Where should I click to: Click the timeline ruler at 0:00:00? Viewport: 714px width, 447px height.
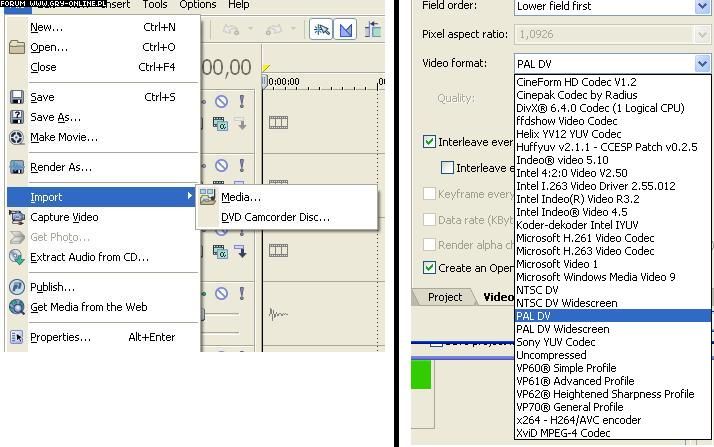point(284,81)
